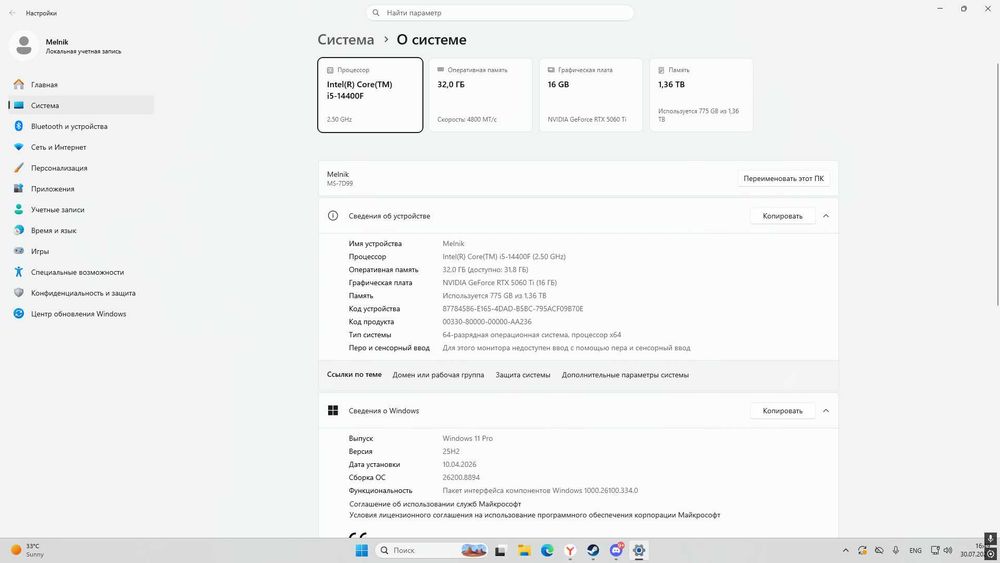Open Соглашение об использовании служб Майкрософт
1000x563 pixels.
[x=435, y=504]
